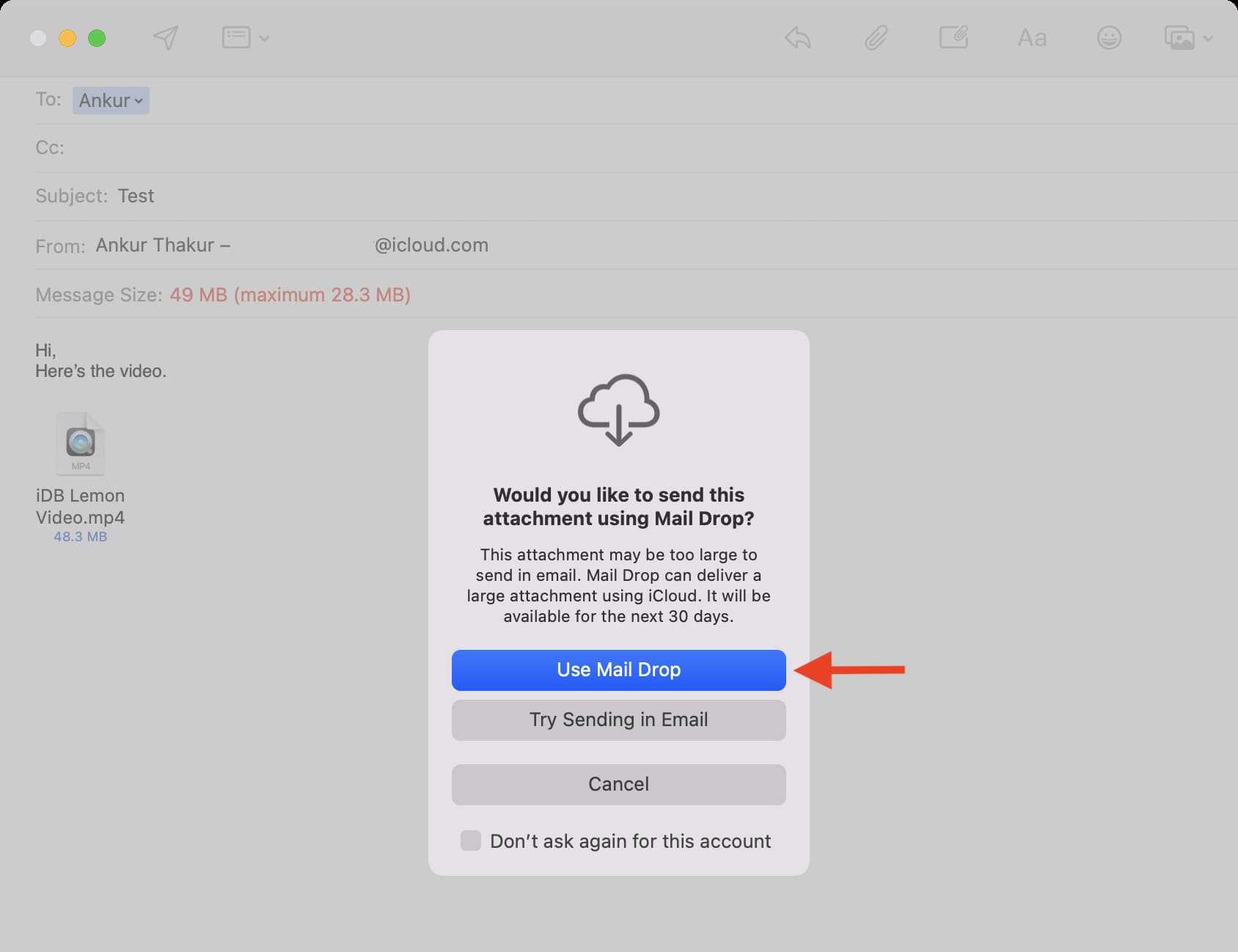Image resolution: width=1238 pixels, height=952 pixels.
Task: Click the Mail Drop cloud icon
Action: (x=618, y=409)
